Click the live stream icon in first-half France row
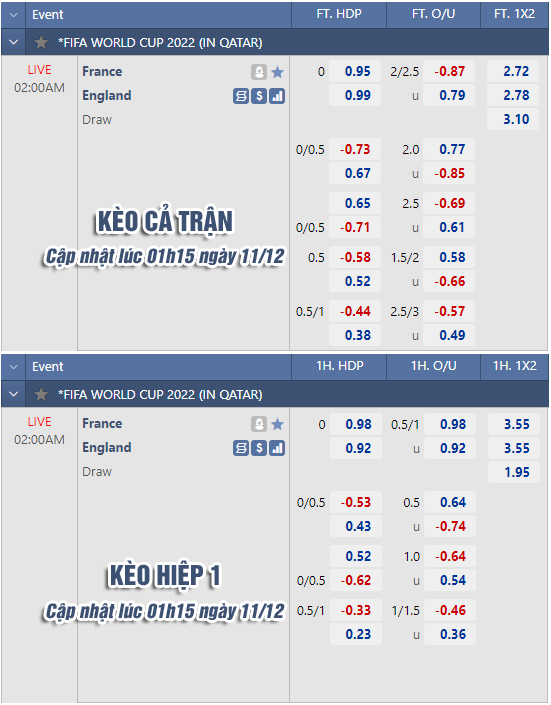 pos(259,424)
